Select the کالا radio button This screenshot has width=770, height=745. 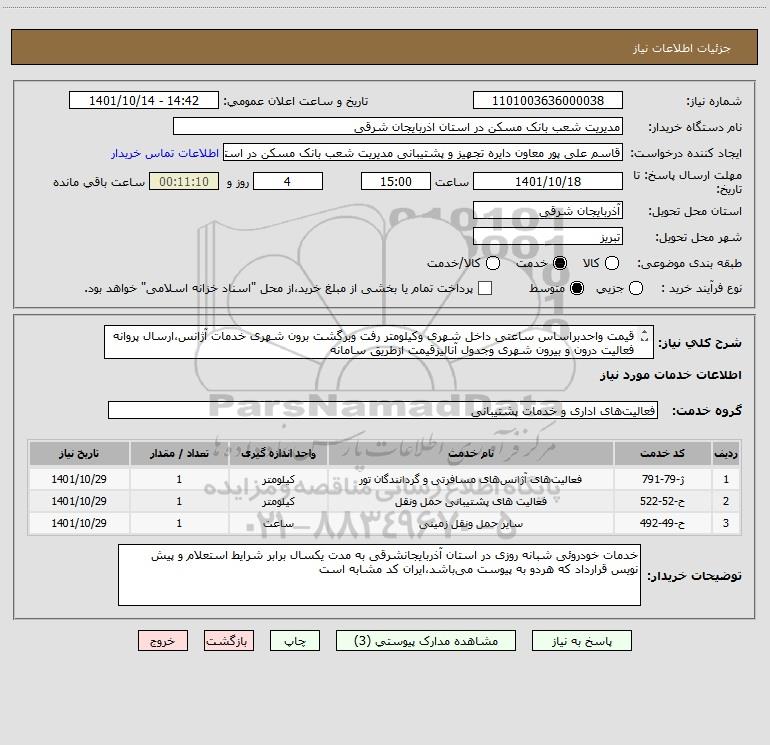[x=611, y=264]
